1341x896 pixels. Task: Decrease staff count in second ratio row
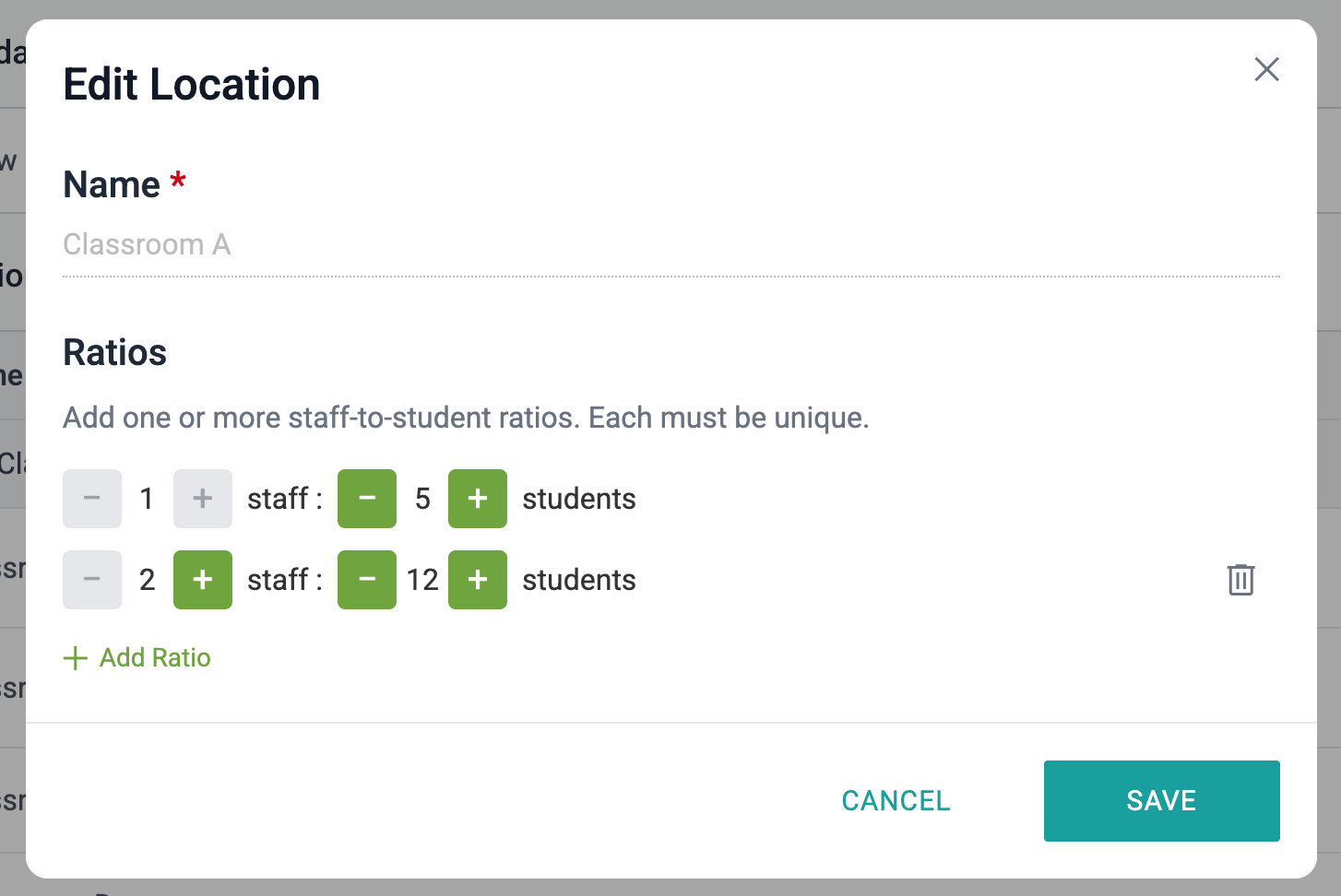coord(92,580)
